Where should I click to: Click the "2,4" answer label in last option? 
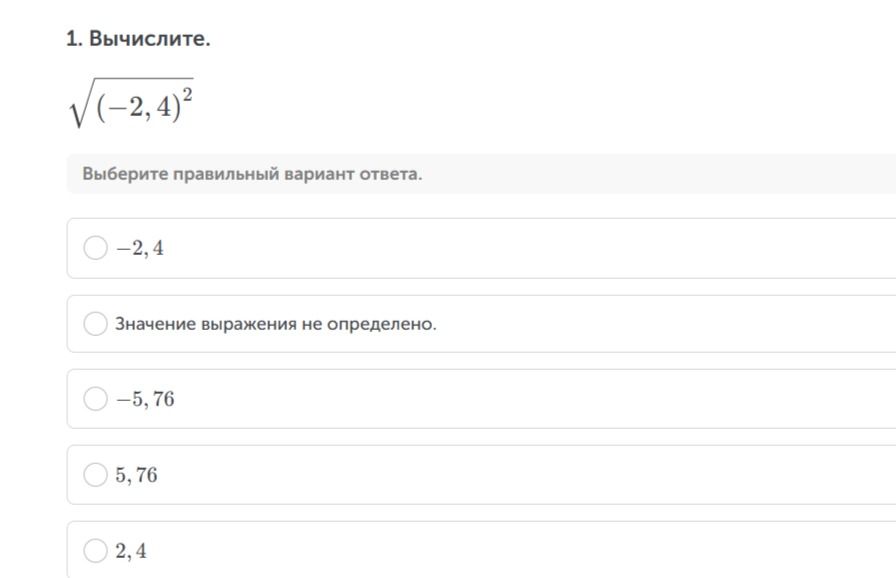(131, 551)
